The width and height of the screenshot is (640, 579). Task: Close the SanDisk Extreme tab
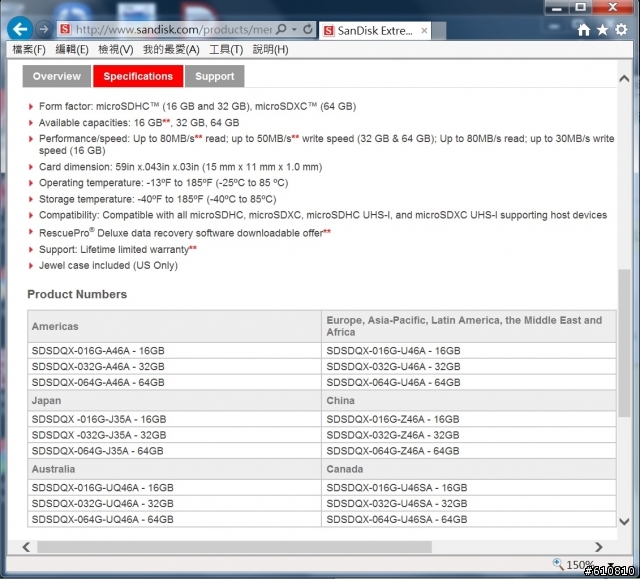coord(424,31)
